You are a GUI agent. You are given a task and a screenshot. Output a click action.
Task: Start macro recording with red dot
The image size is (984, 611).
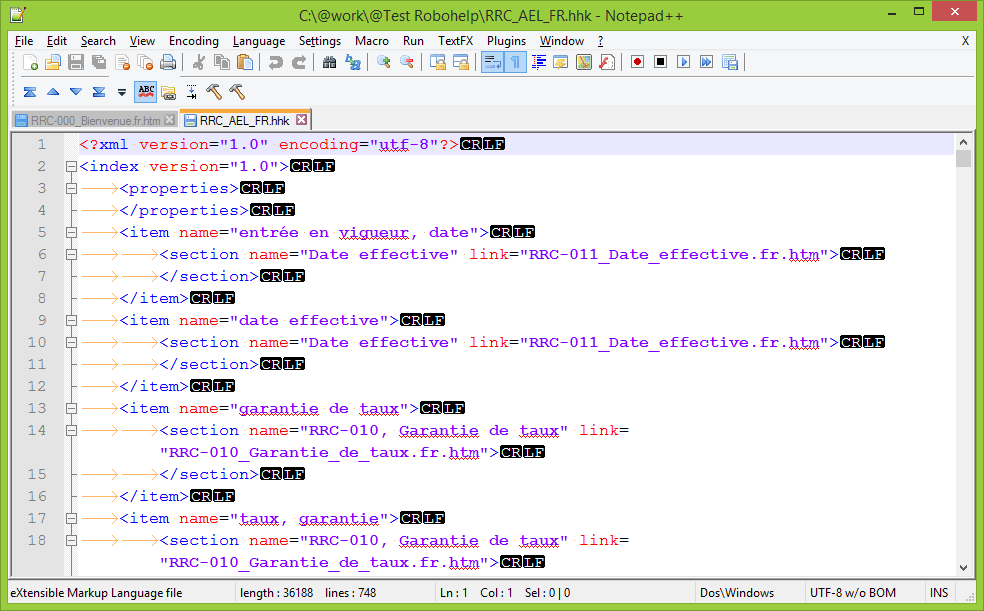pyautogui.click(x=638, y=62)
